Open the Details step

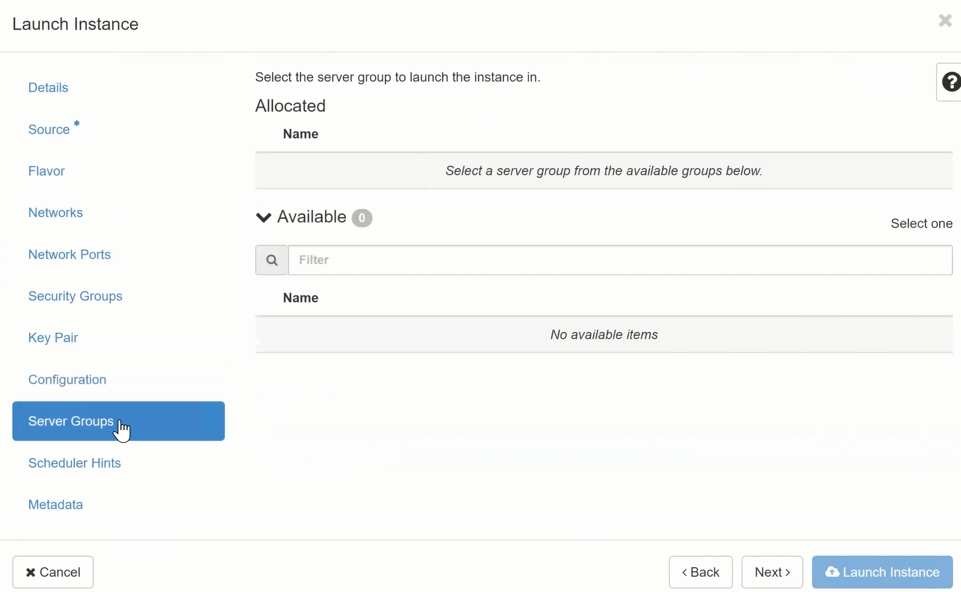click(x=48, y=88)
